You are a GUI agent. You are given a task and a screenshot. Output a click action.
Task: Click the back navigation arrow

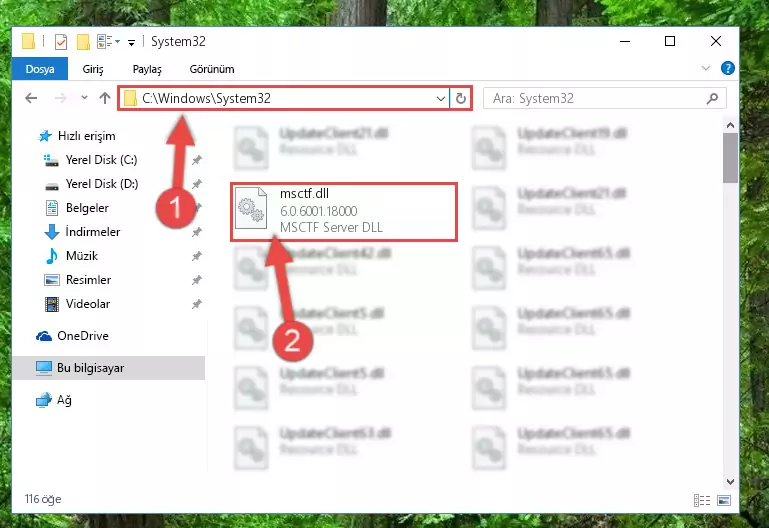[x=31, y=98]
